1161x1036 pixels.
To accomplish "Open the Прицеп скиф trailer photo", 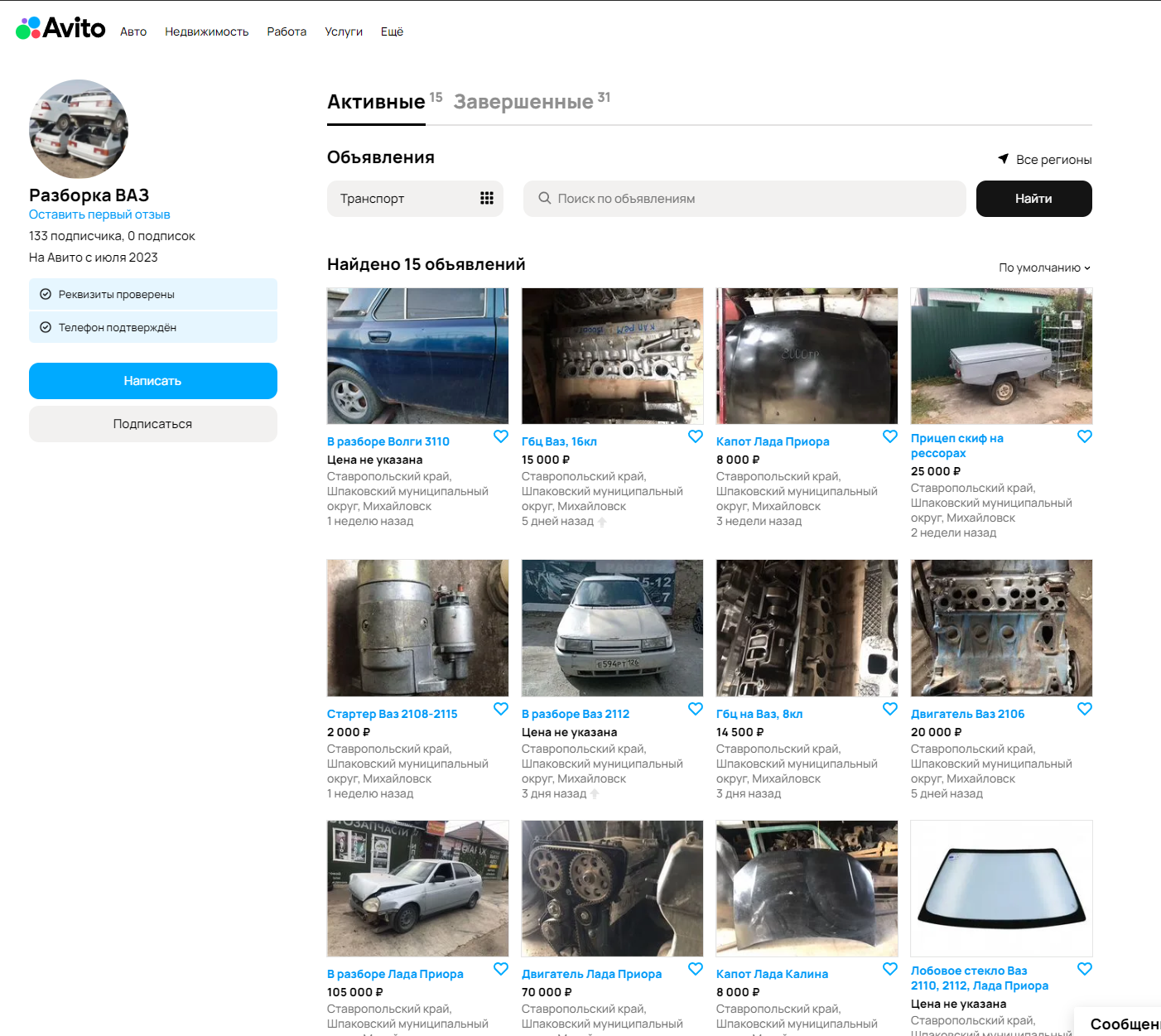I will pos(1002,356).
